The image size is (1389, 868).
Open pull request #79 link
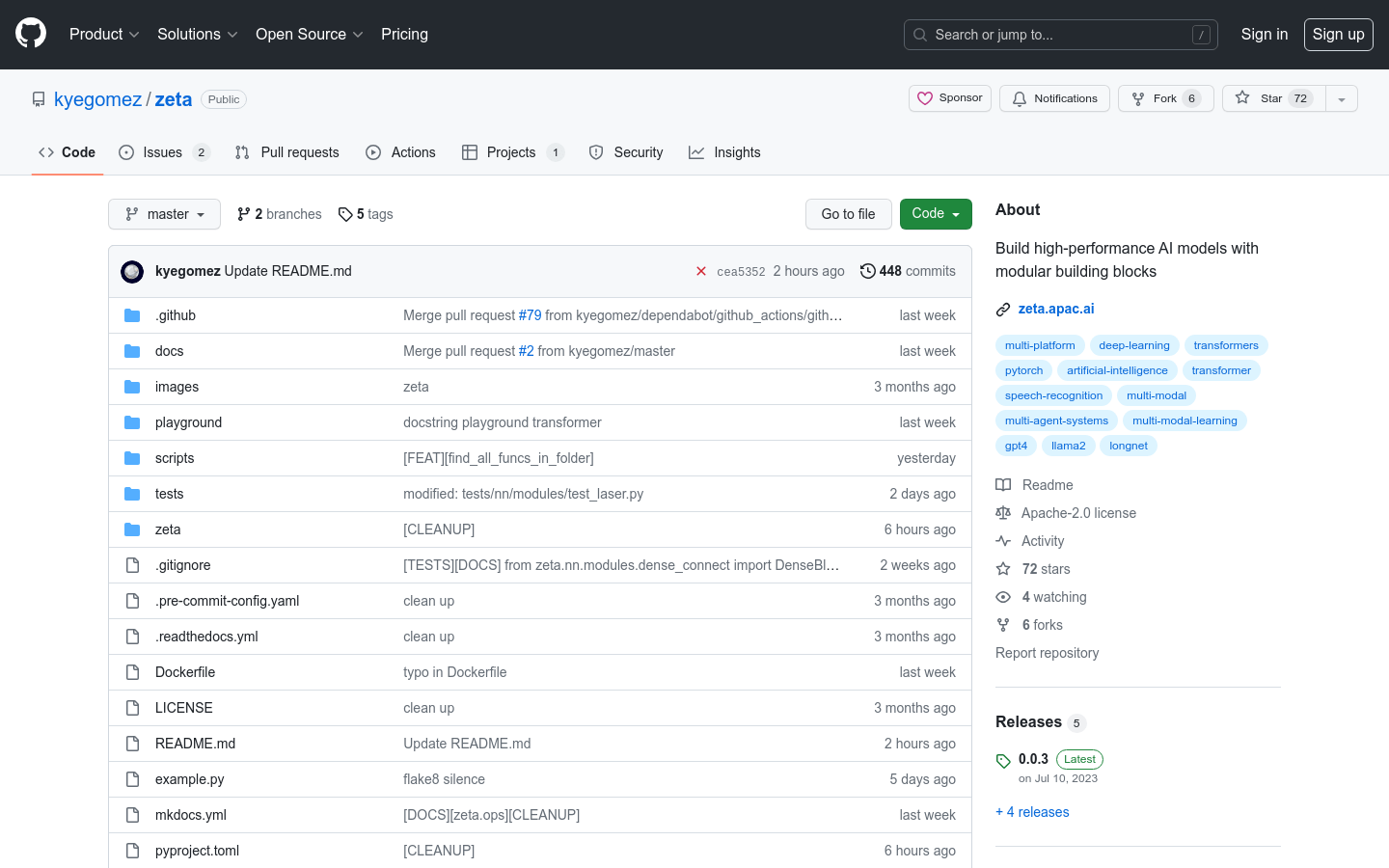tap(531, 315)
